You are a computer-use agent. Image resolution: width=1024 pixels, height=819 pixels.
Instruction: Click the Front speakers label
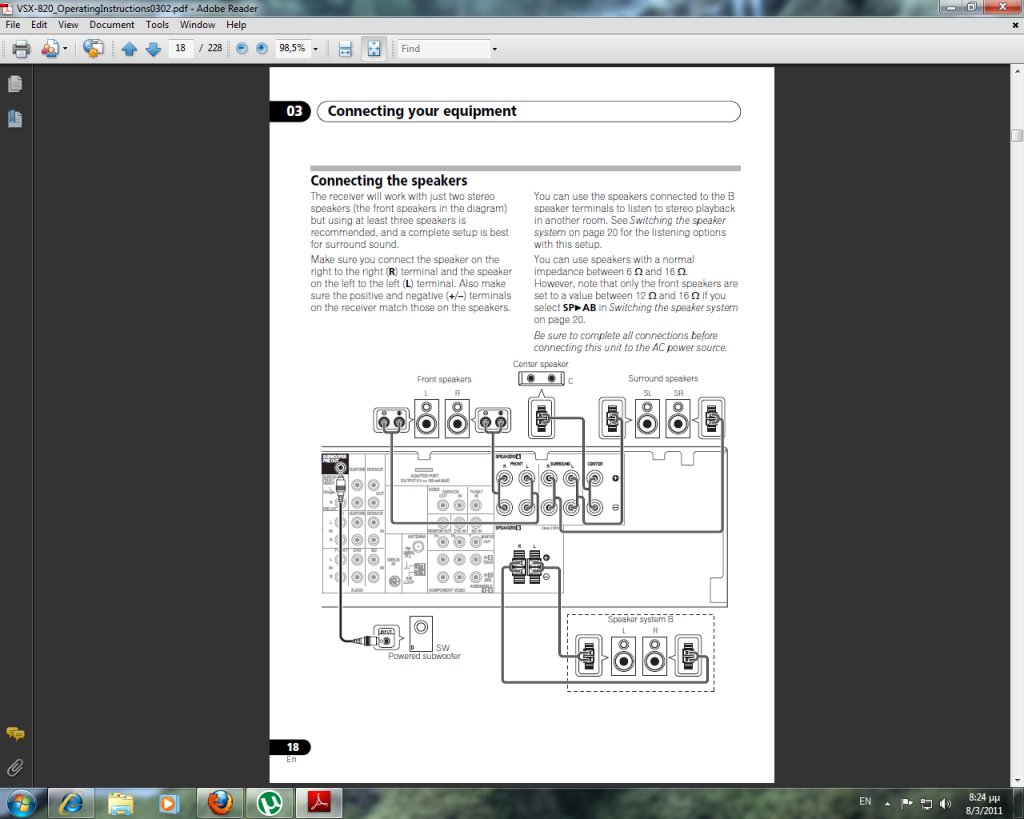444,379
